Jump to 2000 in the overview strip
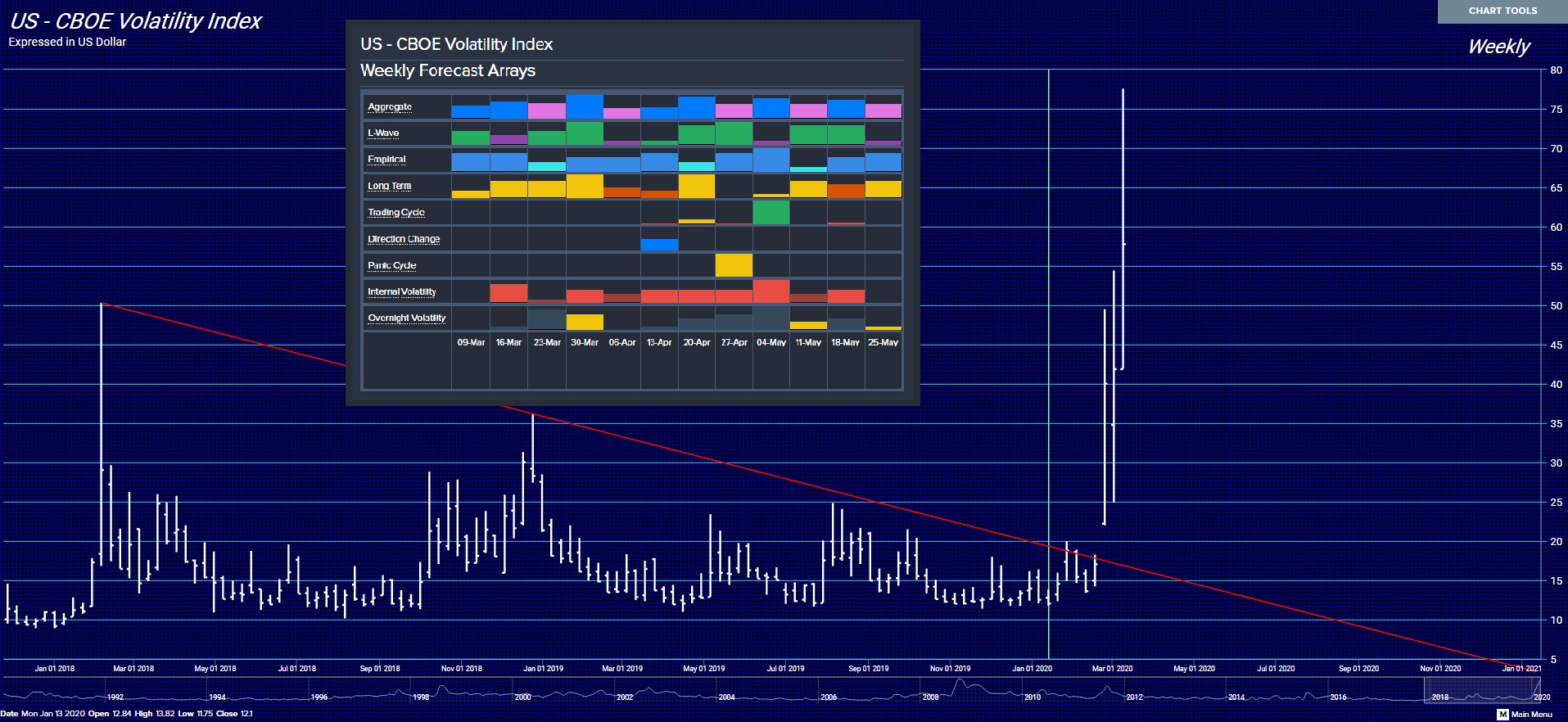 pyautogui.click(x=522, y=697)
